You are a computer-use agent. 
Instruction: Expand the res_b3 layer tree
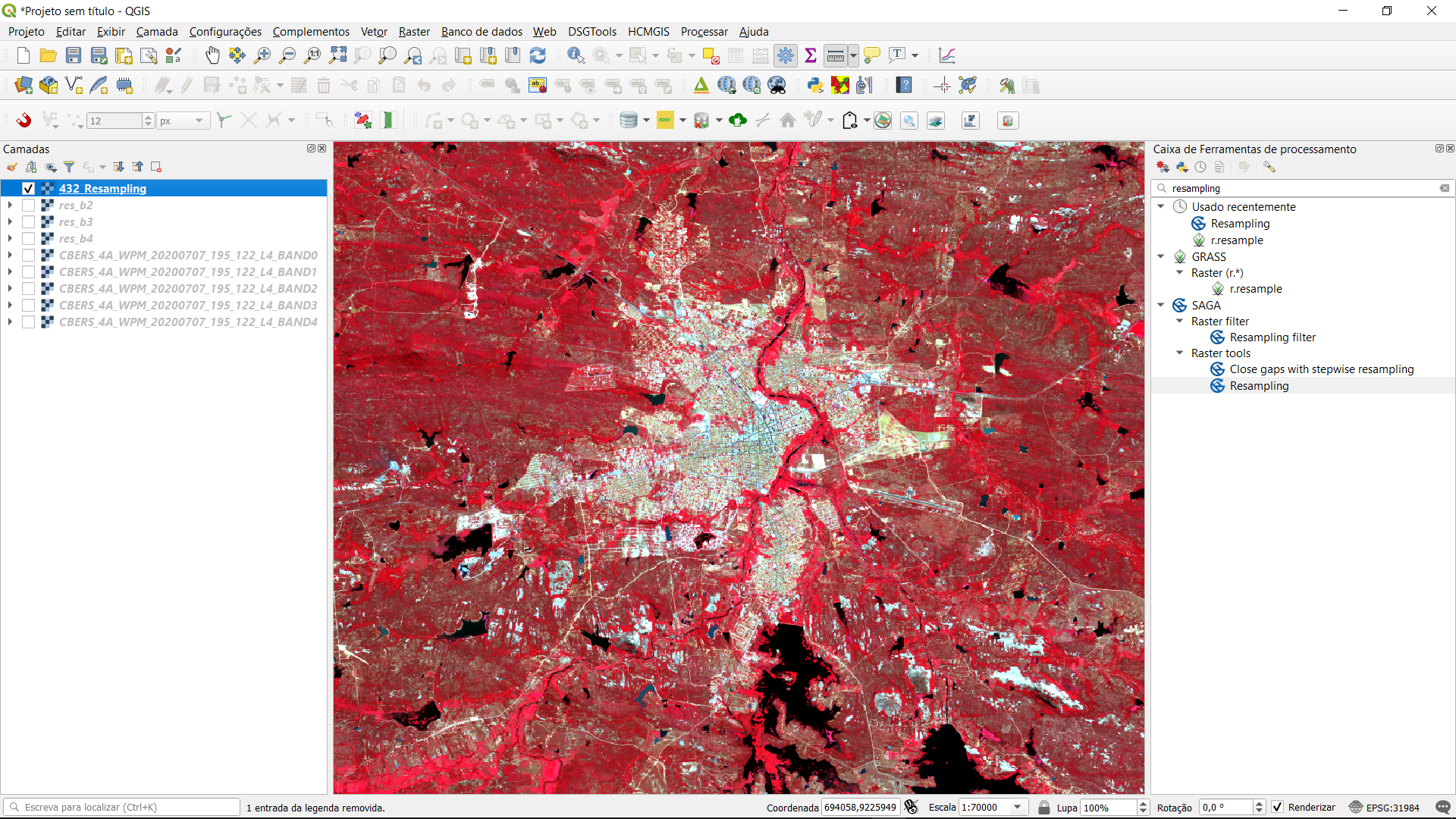click(10, 221)
